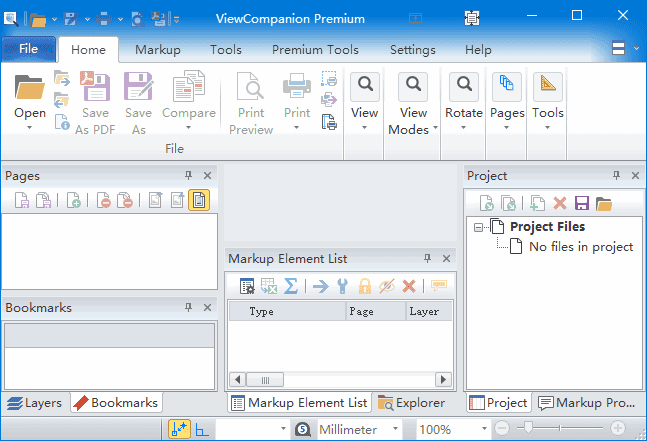Click the sum (Sigma) icon in Markup Element List
The width and height of the screenshot is (647, 441).
point(291,286)
